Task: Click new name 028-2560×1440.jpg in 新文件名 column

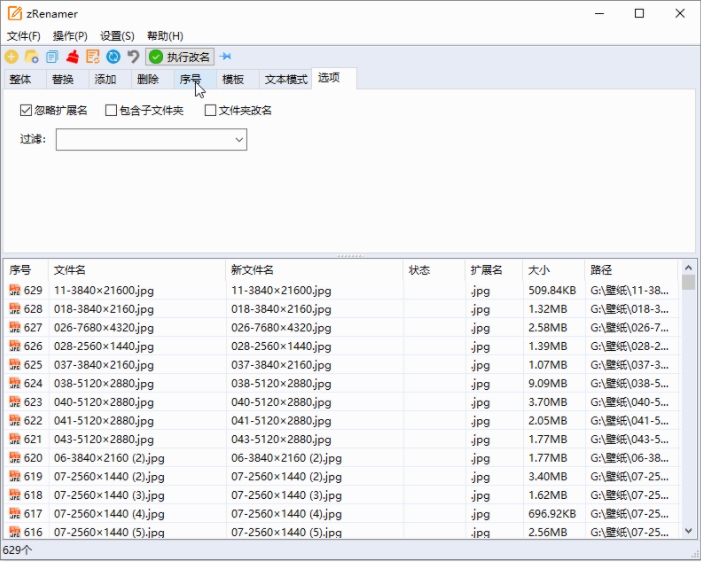Action: pyautogui.click(x=281, y=346)
